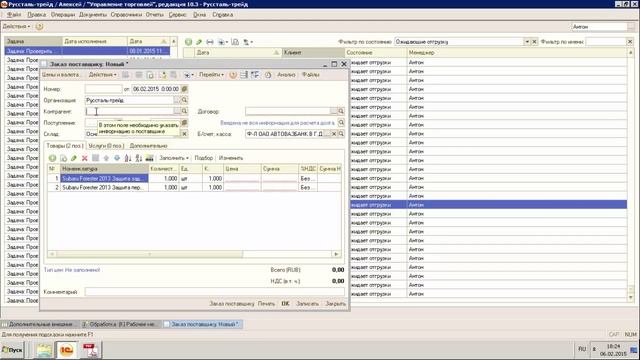Screen dimensions: 640x360
Task: Expand the Перейти dropdown in the order form
Action: [x=211, y=75]
